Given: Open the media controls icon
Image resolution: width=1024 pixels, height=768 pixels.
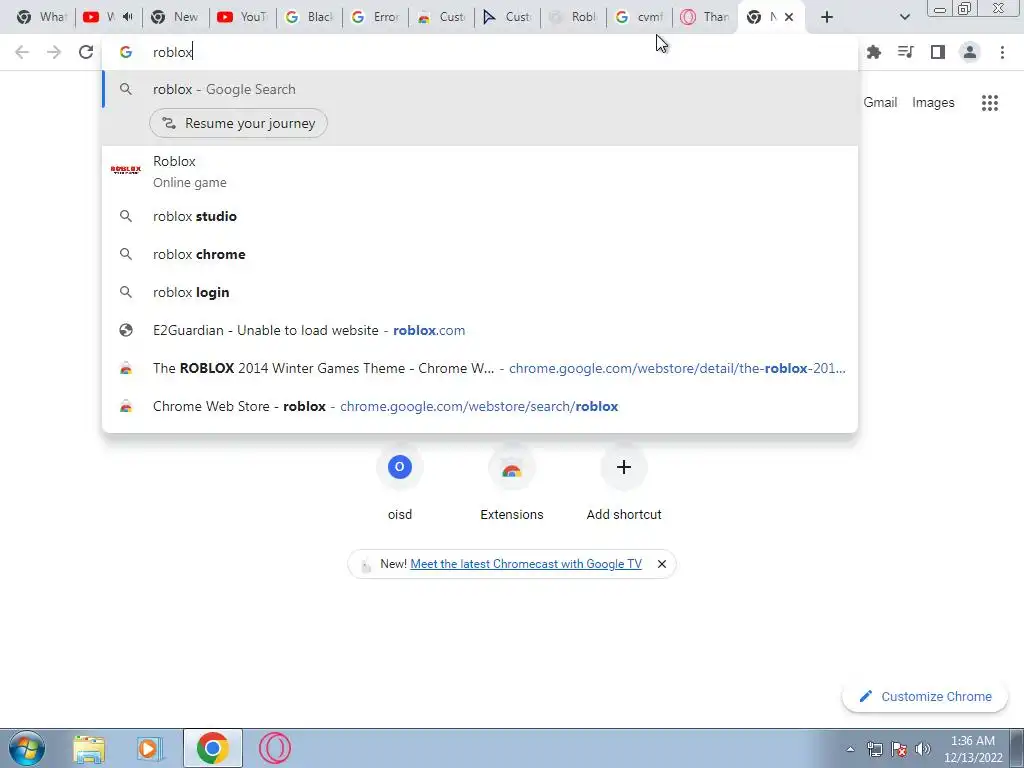Looking at the screenshot, I should pos(905,52).
